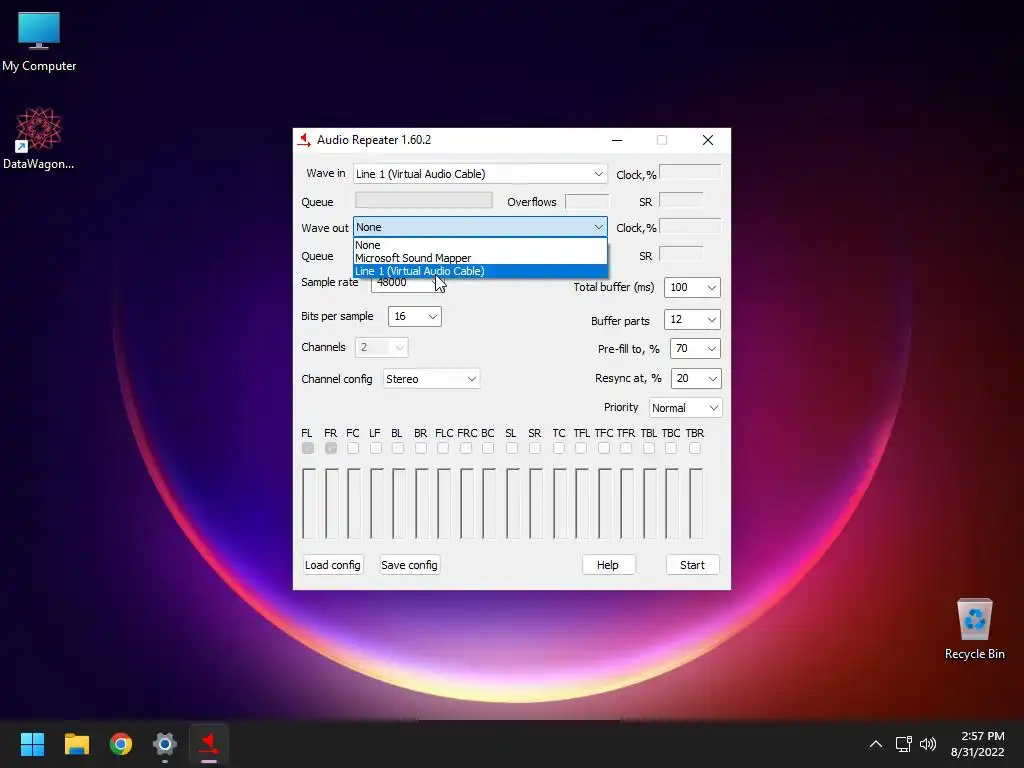Collapse the Wave out combo box

598,227
